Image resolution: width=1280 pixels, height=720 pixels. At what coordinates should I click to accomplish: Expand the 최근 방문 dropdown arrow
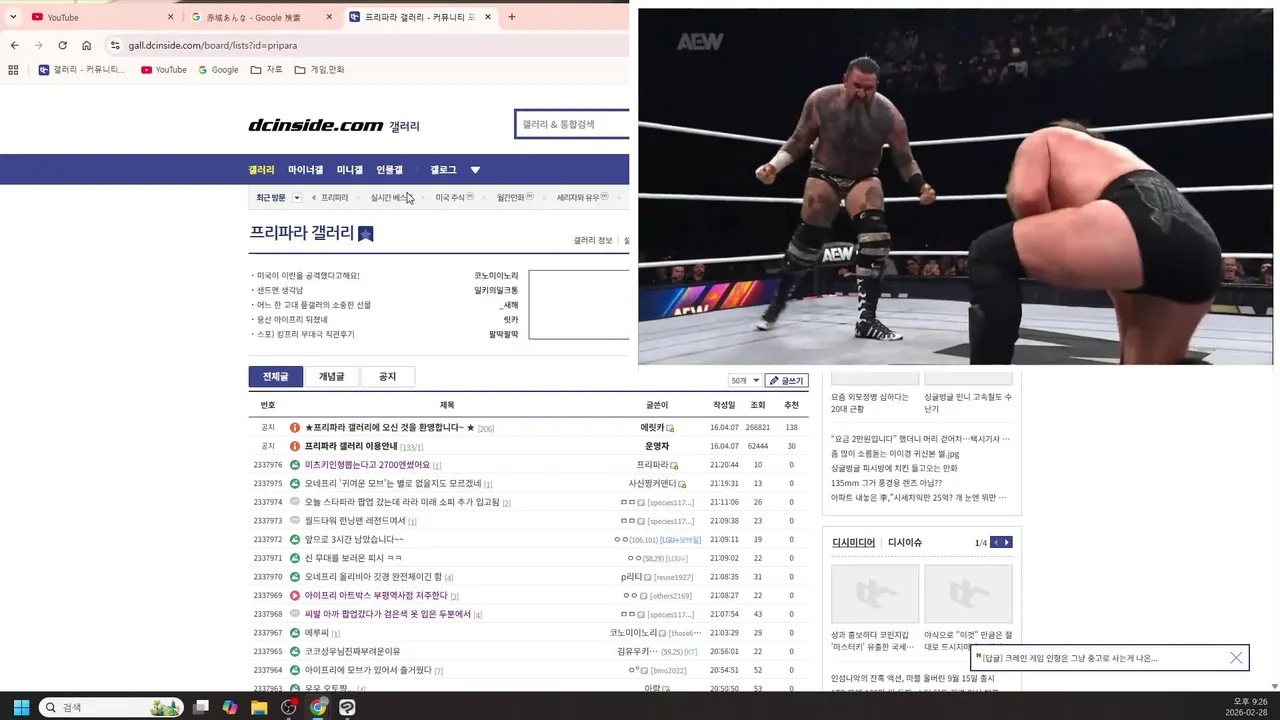click(x=297, y=198)
